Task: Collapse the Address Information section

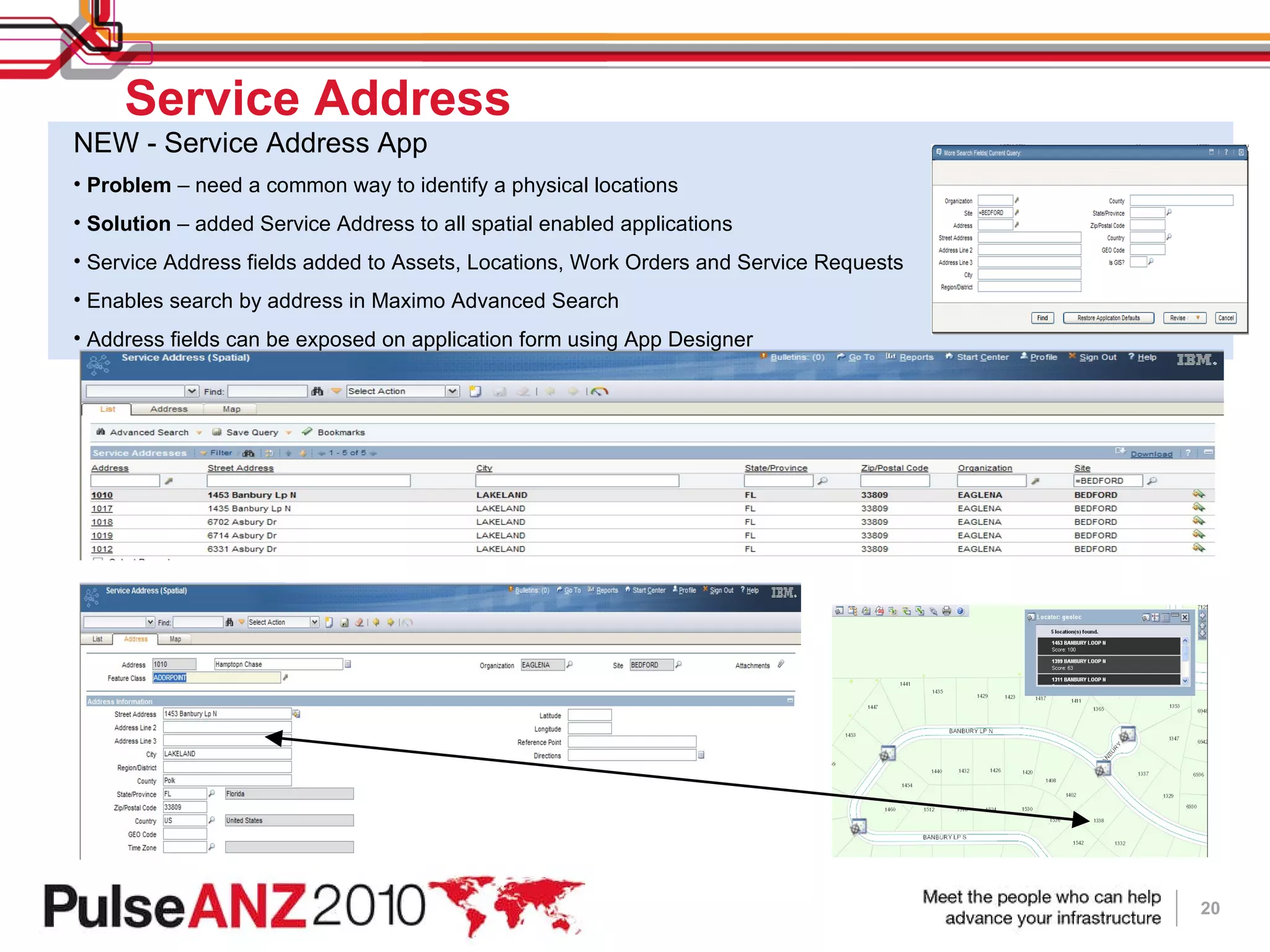Action: pyautogui.click(x=790, y=701)
